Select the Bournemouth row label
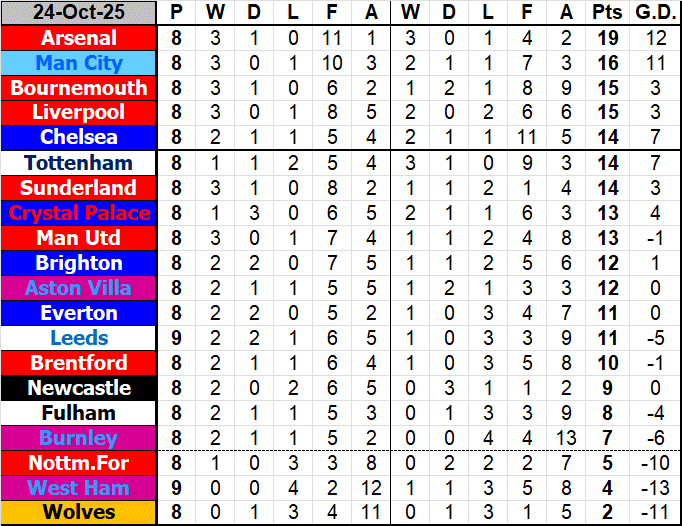 click(x=79, y=88)
